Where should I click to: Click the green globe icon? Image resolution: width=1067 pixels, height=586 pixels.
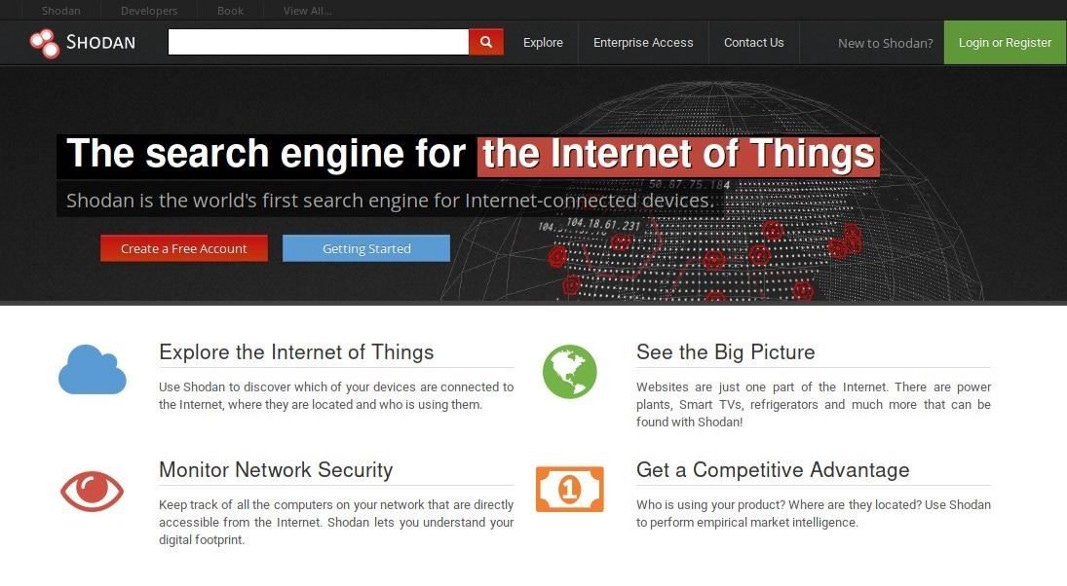point(570,372)
